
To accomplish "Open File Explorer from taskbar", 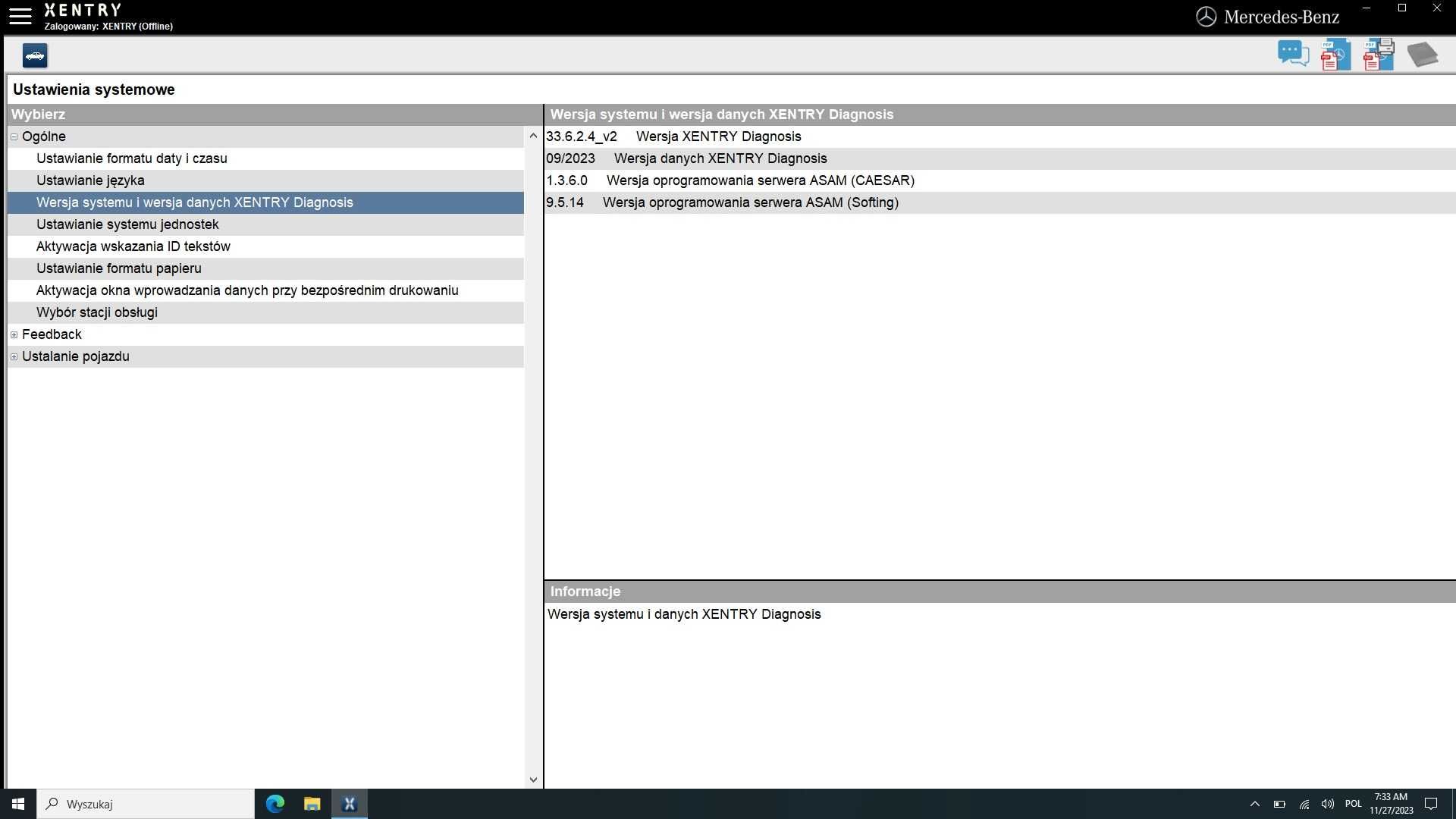I will pos(312,804).
